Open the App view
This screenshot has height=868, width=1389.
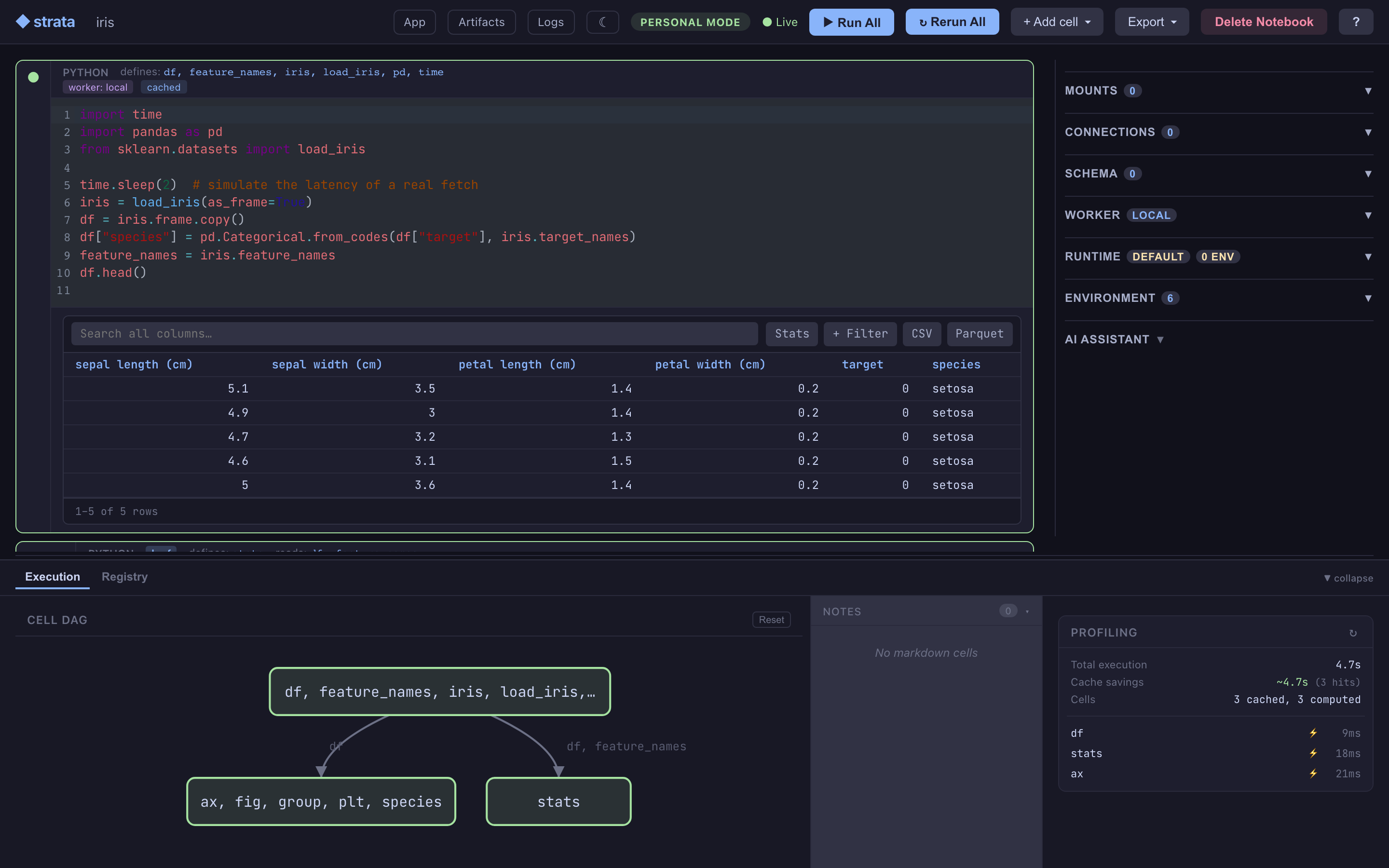[x=414, y=22]
